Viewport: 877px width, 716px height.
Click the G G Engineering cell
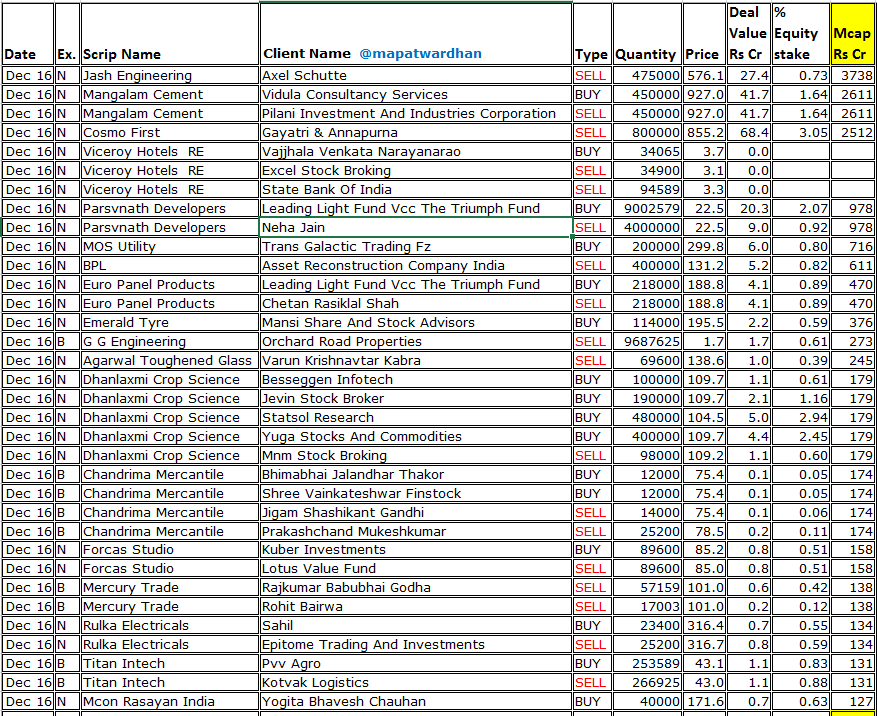[169, 342]
